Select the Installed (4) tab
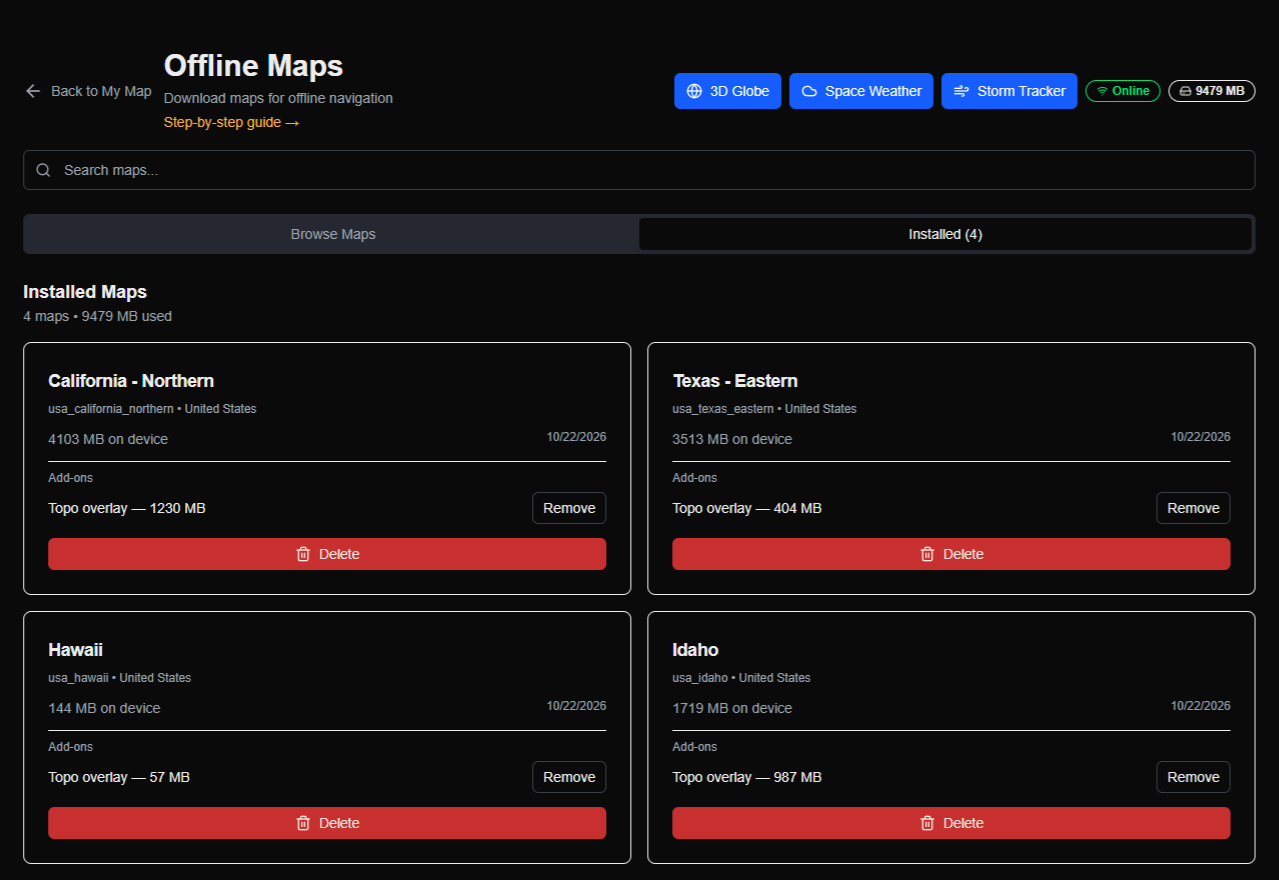Image resolution: width=1279 pixels, height=880 pixels. (945, 234)
